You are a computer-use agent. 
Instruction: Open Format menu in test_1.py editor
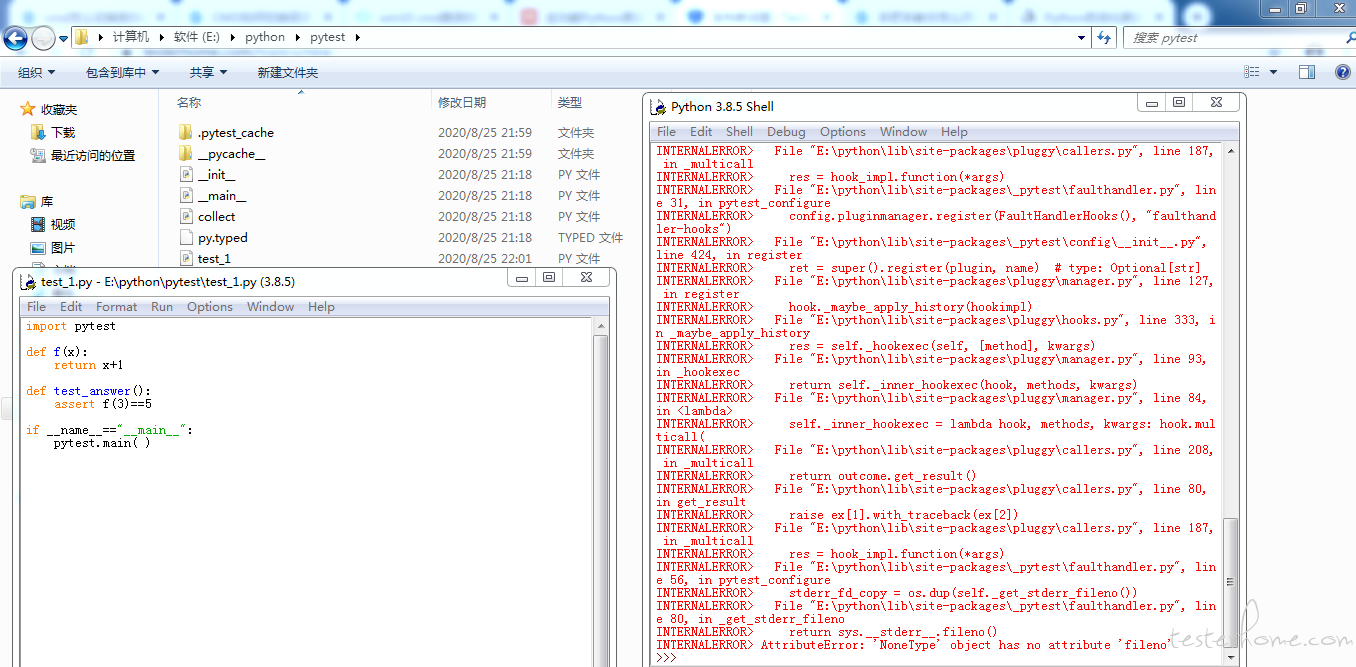coord(117,306)
